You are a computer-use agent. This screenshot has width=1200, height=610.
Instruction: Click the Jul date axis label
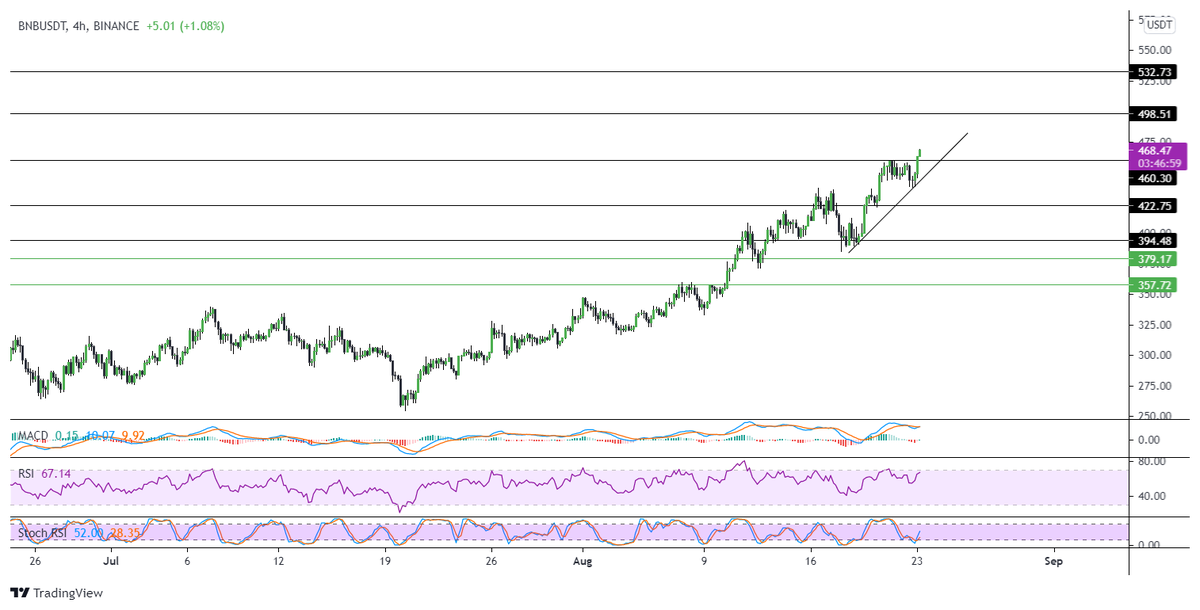click(x=111, y=562)
